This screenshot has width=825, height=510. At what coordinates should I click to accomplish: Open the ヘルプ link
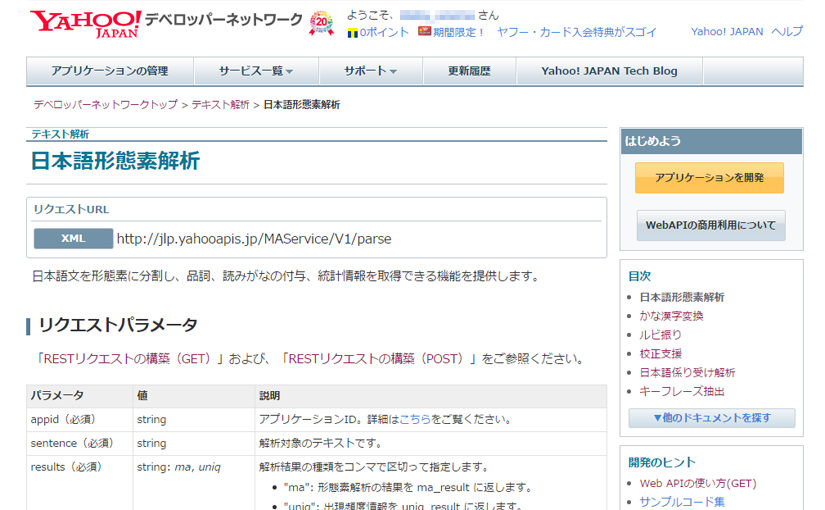787,32
